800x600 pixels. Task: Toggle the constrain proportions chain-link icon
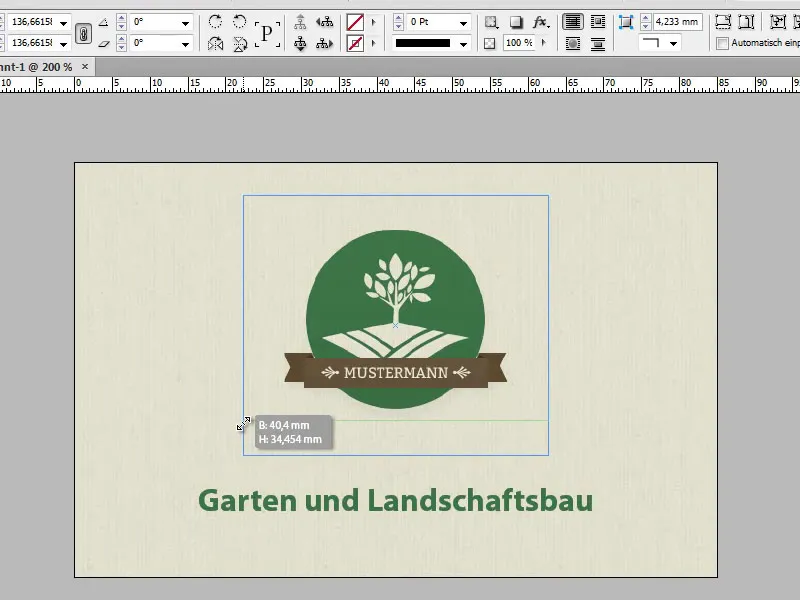click(83, 34)
